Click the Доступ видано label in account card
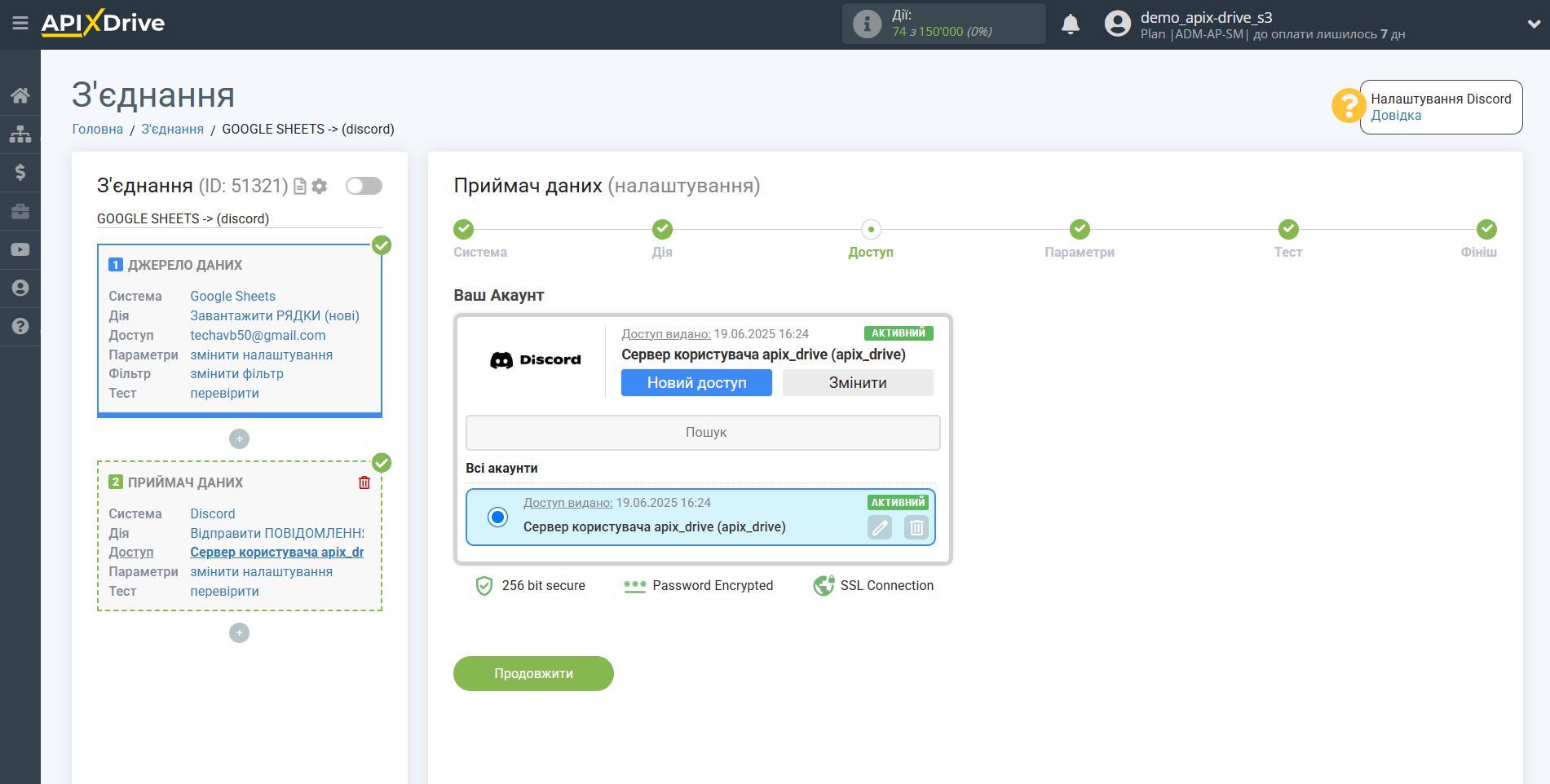The image size is (1550, 784). click(665, 334)
